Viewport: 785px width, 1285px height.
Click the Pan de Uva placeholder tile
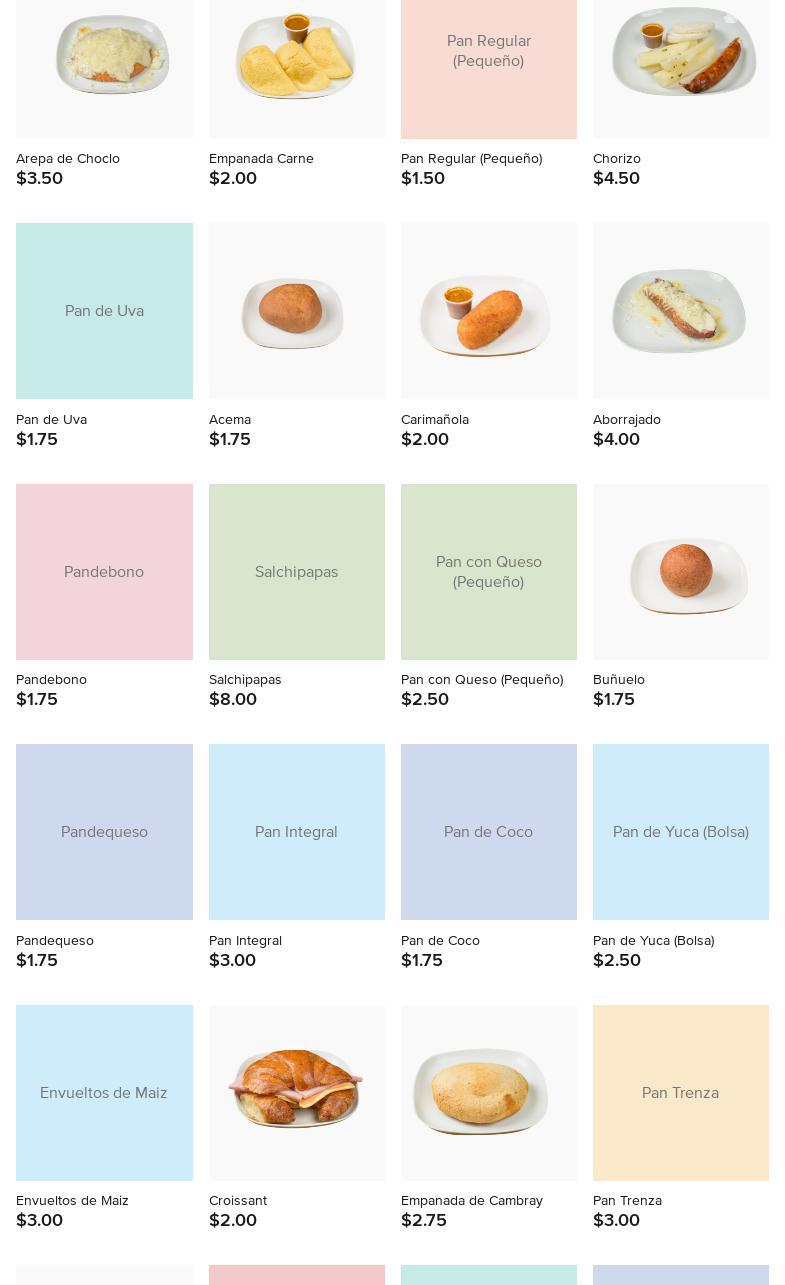pyautogui.click(x=104, y=311)
